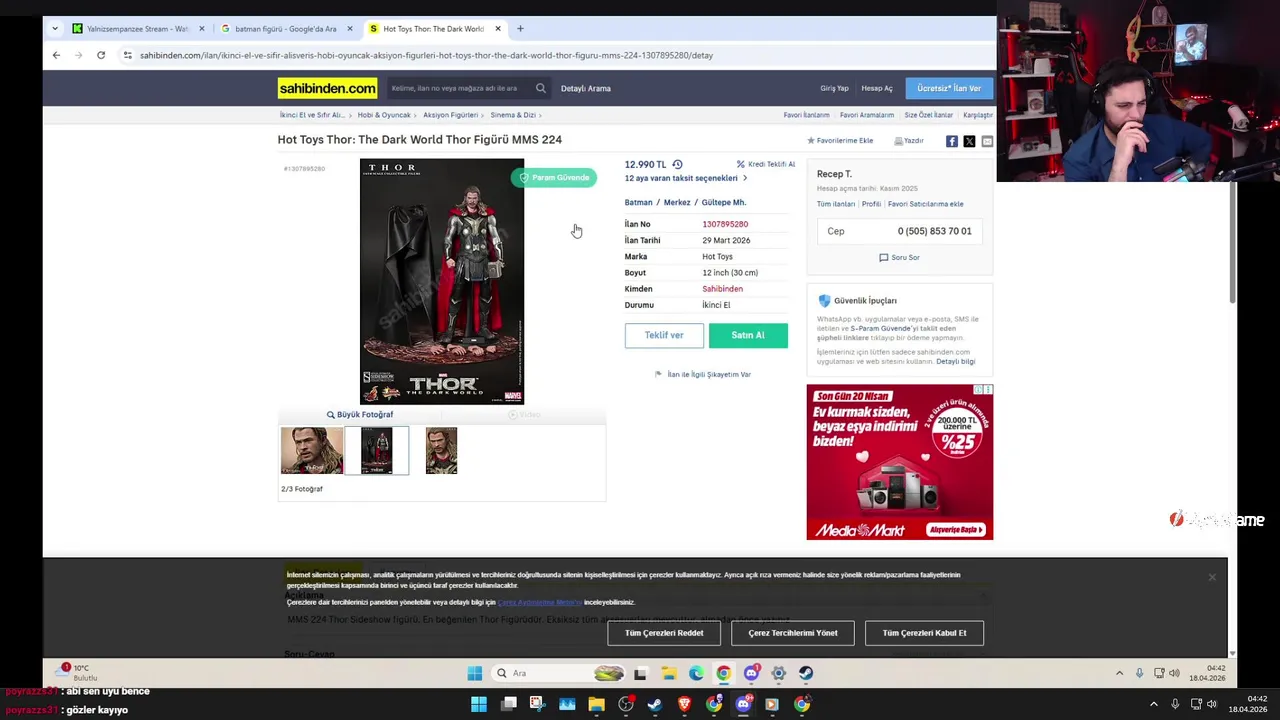Click Windows Start in the outer taskbar
Viewport: 1280px width, 720px height.
coord(479,704)
